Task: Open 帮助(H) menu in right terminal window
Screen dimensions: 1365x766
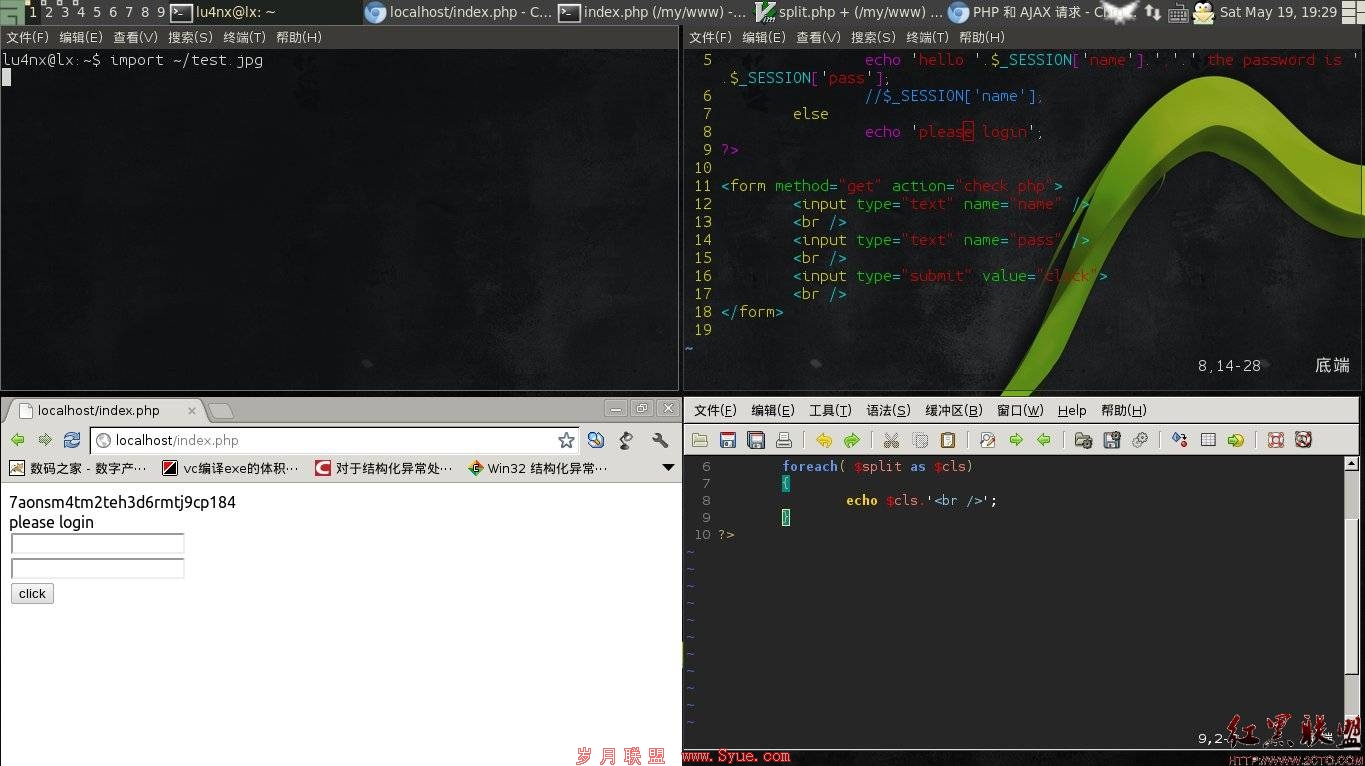Action: point(982,37)
